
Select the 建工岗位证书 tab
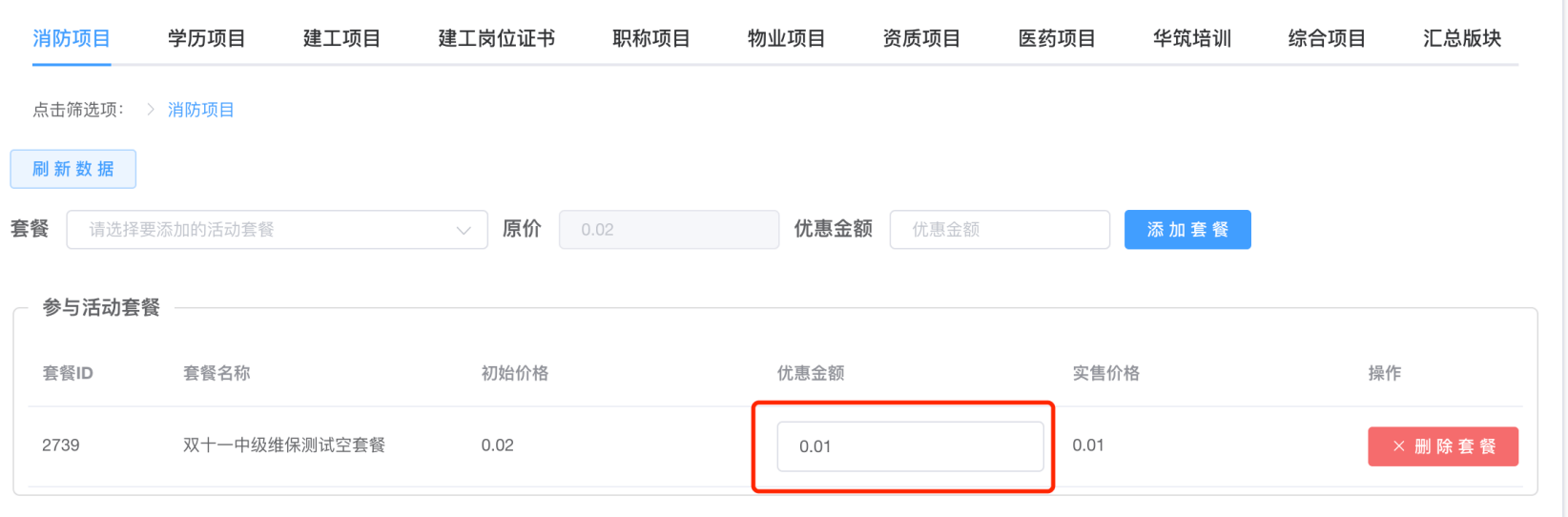pyautogui.click(x=496, y=39)
